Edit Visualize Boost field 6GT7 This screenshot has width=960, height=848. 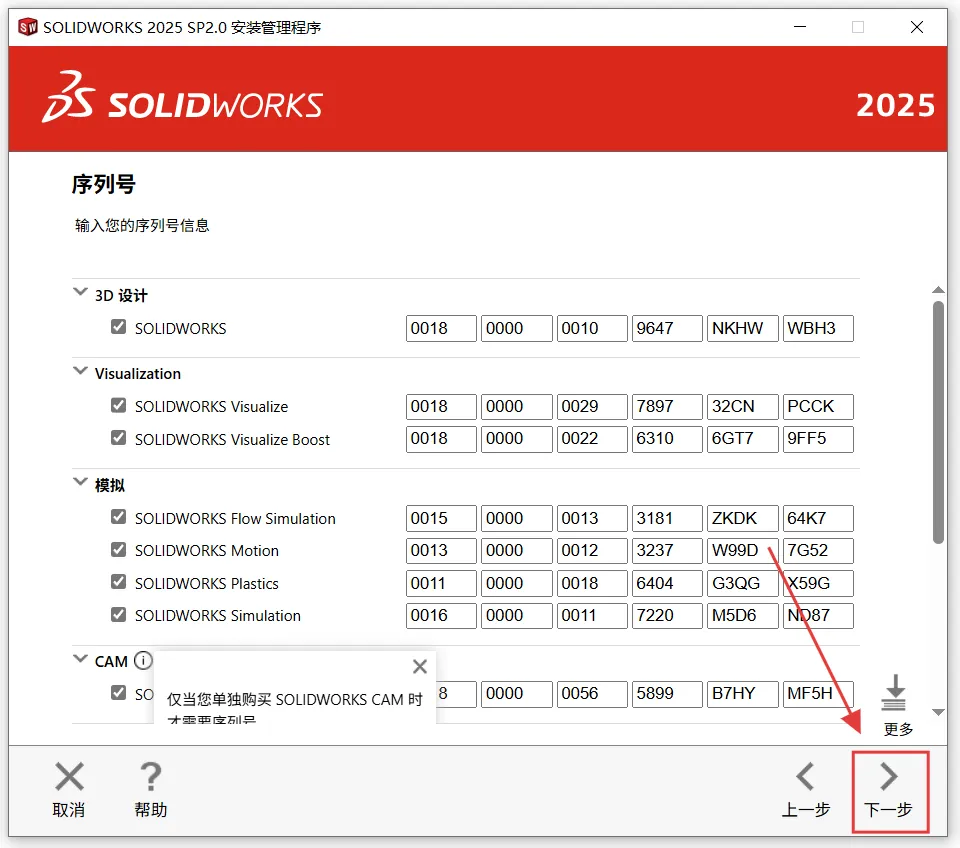click(743, 439)
